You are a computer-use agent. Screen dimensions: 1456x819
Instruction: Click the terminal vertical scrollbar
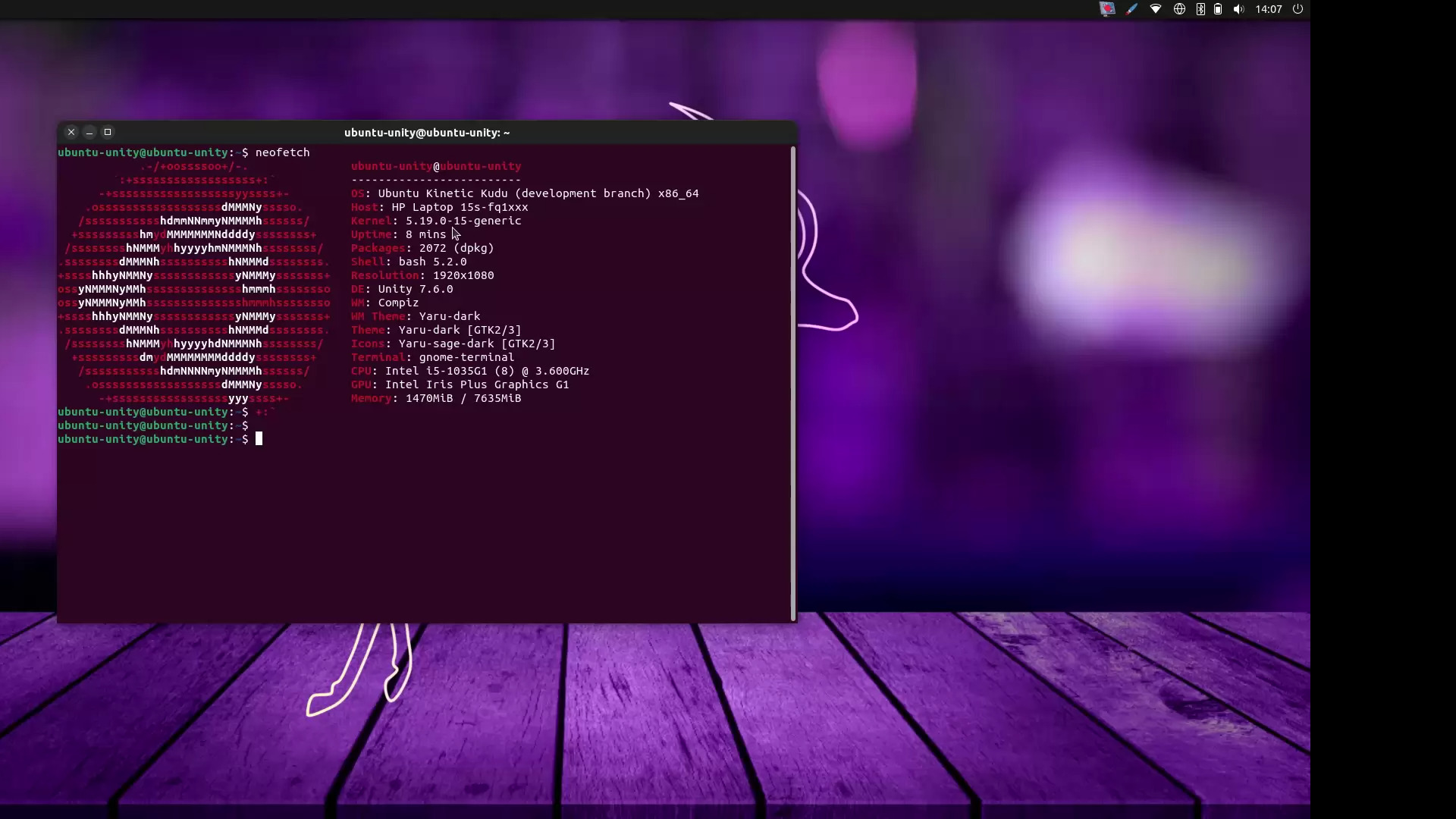pos(793,383)
